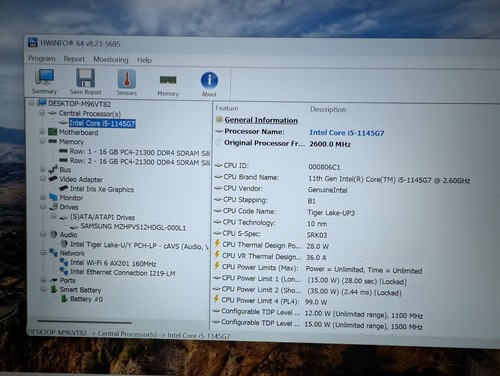
Task: Open the Monitoring menu
Action: click(111, 60)
